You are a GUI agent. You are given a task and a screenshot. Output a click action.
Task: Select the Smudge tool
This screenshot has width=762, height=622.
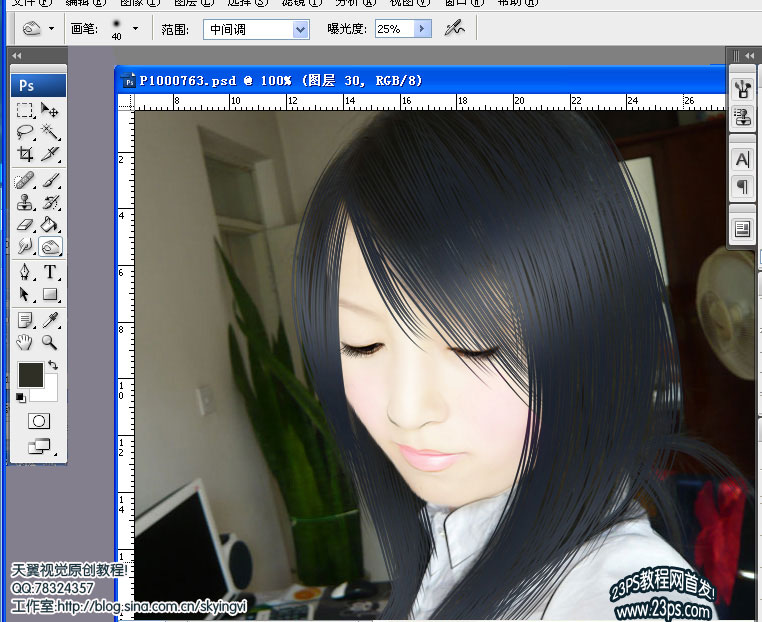[x=25, y=246]
